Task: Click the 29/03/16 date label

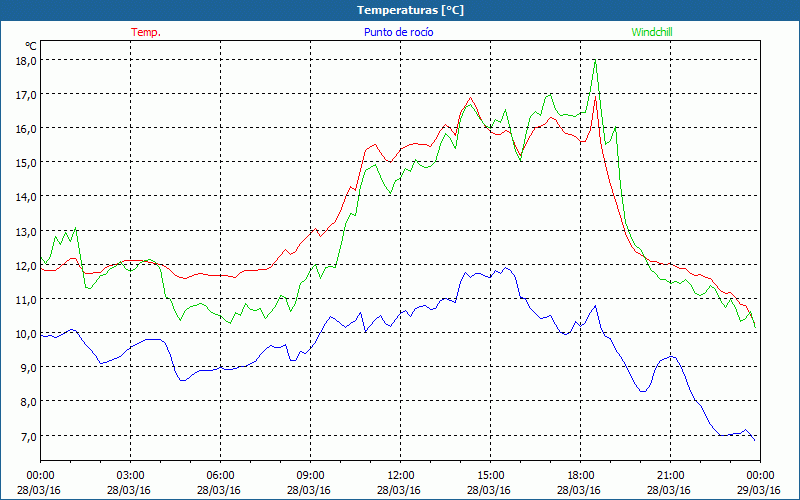Action: coord(759,490)
